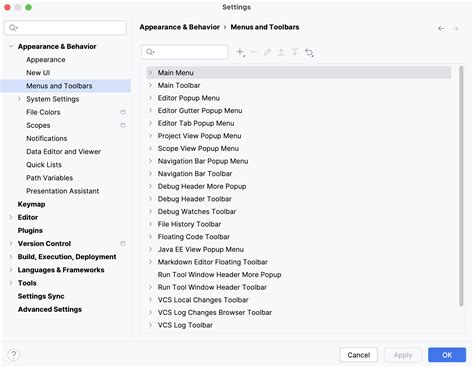
Task: Expand Build, Execution, Deployment section
Action: [x=11, y=257]
